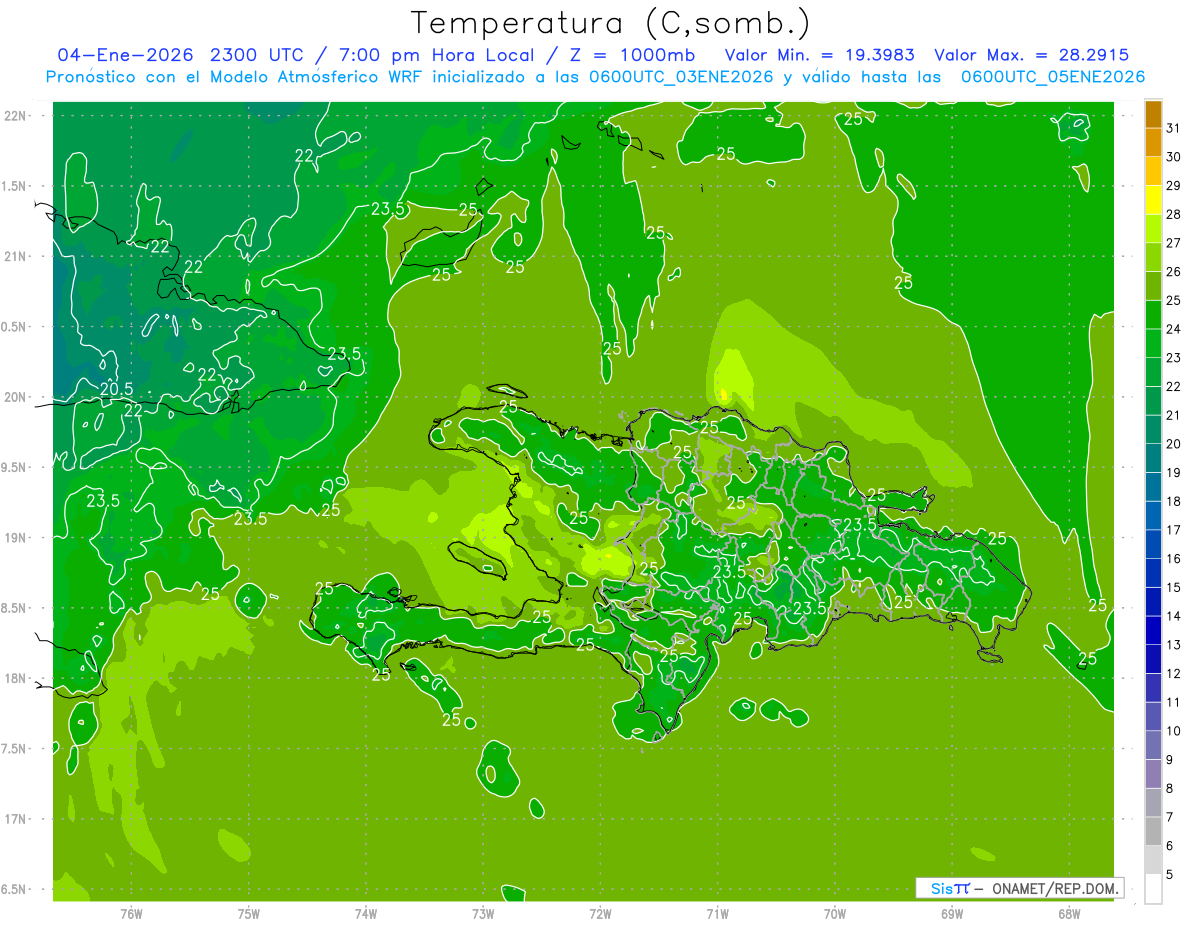Click the colorbar scale label '19'
Viewport: 1200px width, 927px height.
(x=1174, y=473)
